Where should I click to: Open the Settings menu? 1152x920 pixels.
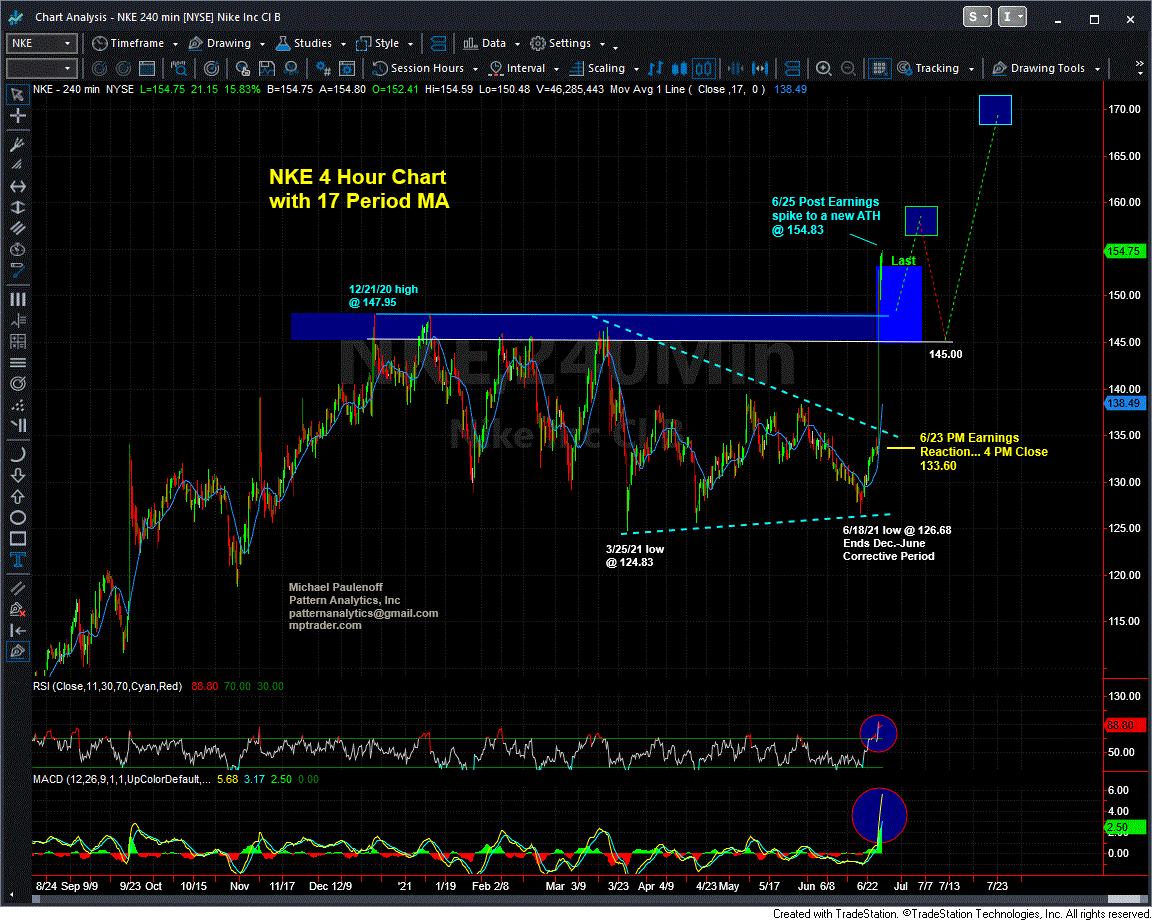pos(561,43)
